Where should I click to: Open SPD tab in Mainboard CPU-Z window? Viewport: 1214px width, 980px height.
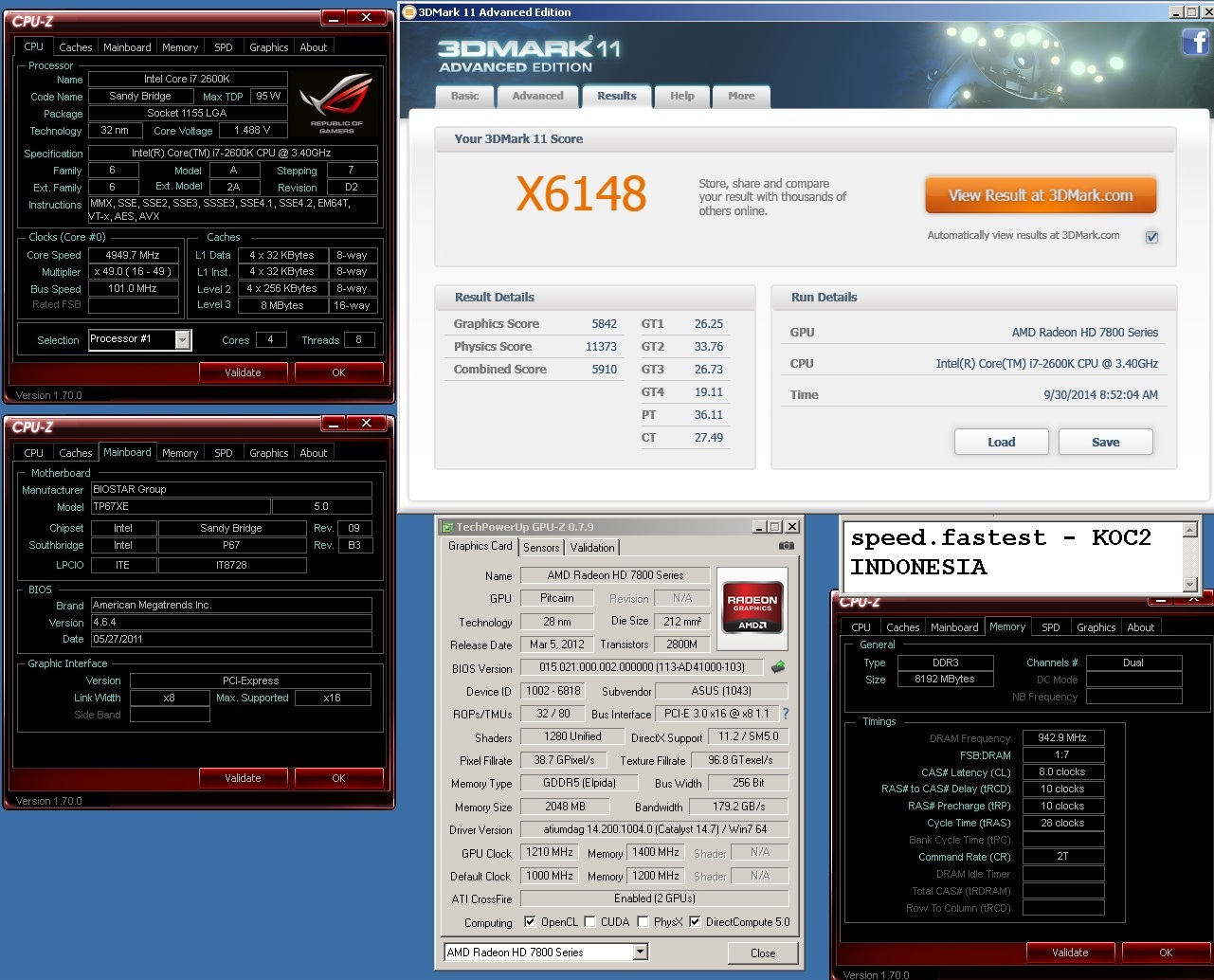[x=224, y=453]
